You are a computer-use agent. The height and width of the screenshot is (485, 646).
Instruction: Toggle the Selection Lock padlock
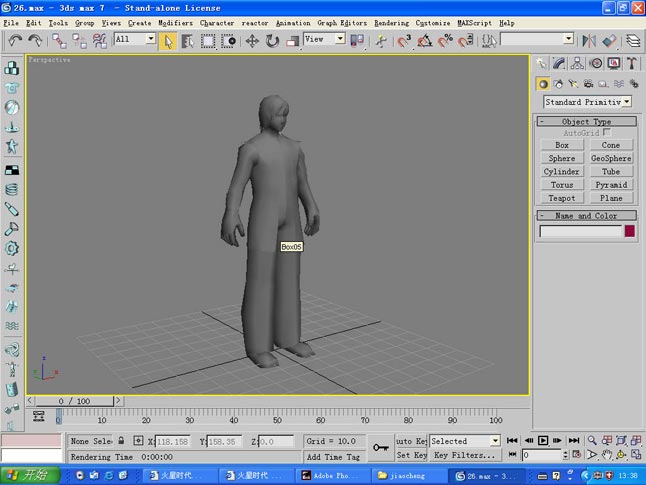tap(121, 440)
